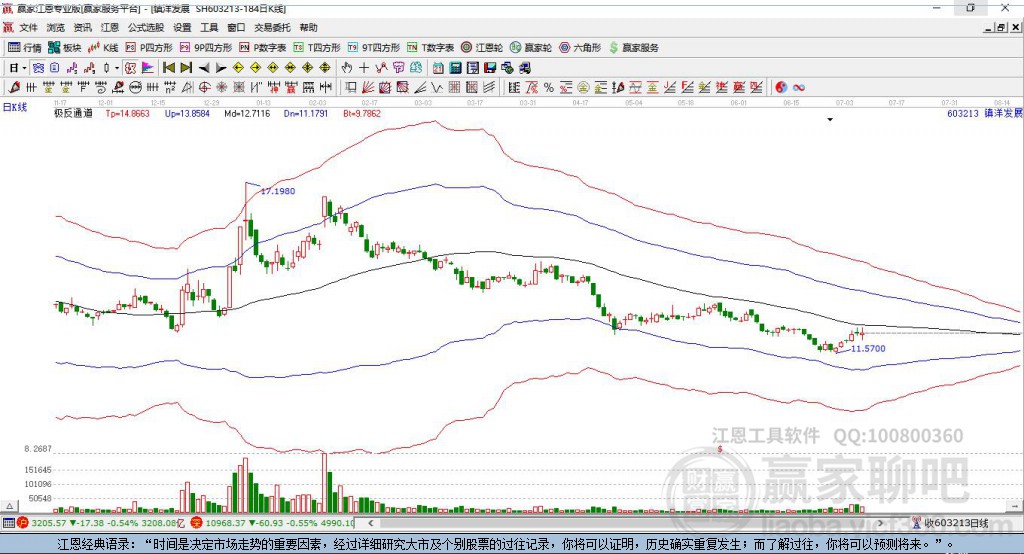Click the black right arrow icon
The image size is (1024, 554).
221,68
